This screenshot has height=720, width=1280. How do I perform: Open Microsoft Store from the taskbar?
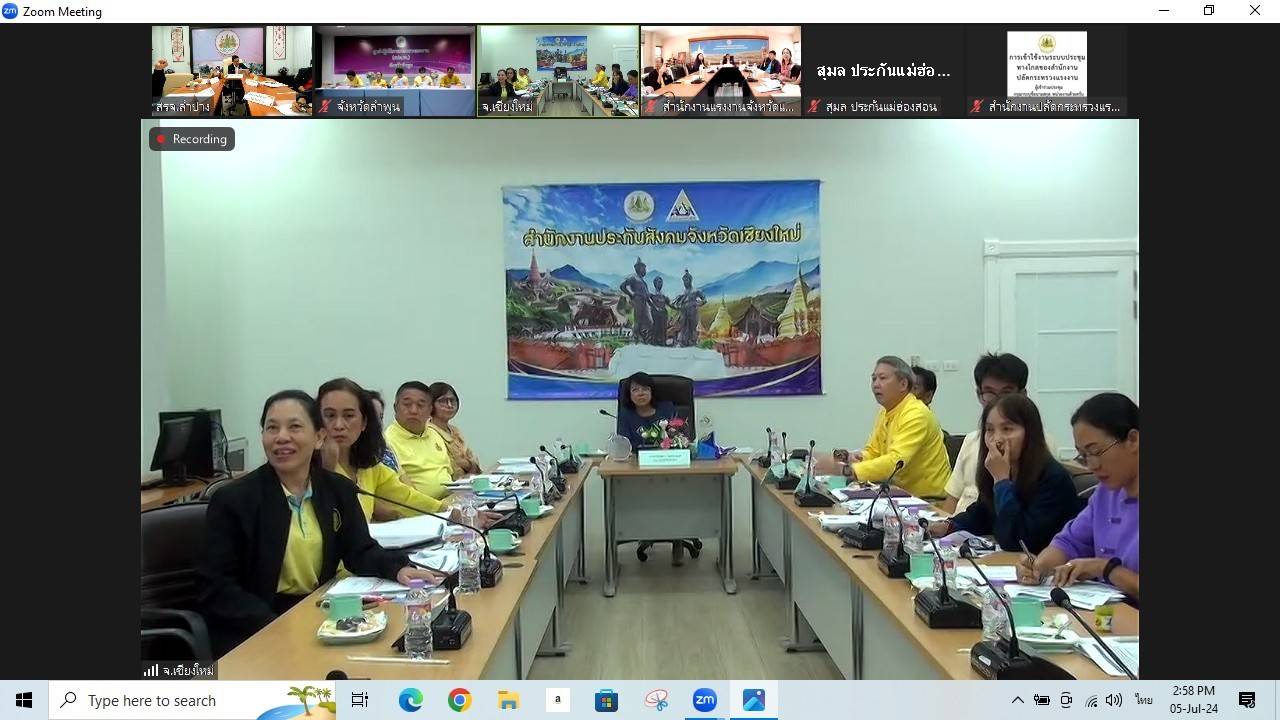tap(606, 700)
